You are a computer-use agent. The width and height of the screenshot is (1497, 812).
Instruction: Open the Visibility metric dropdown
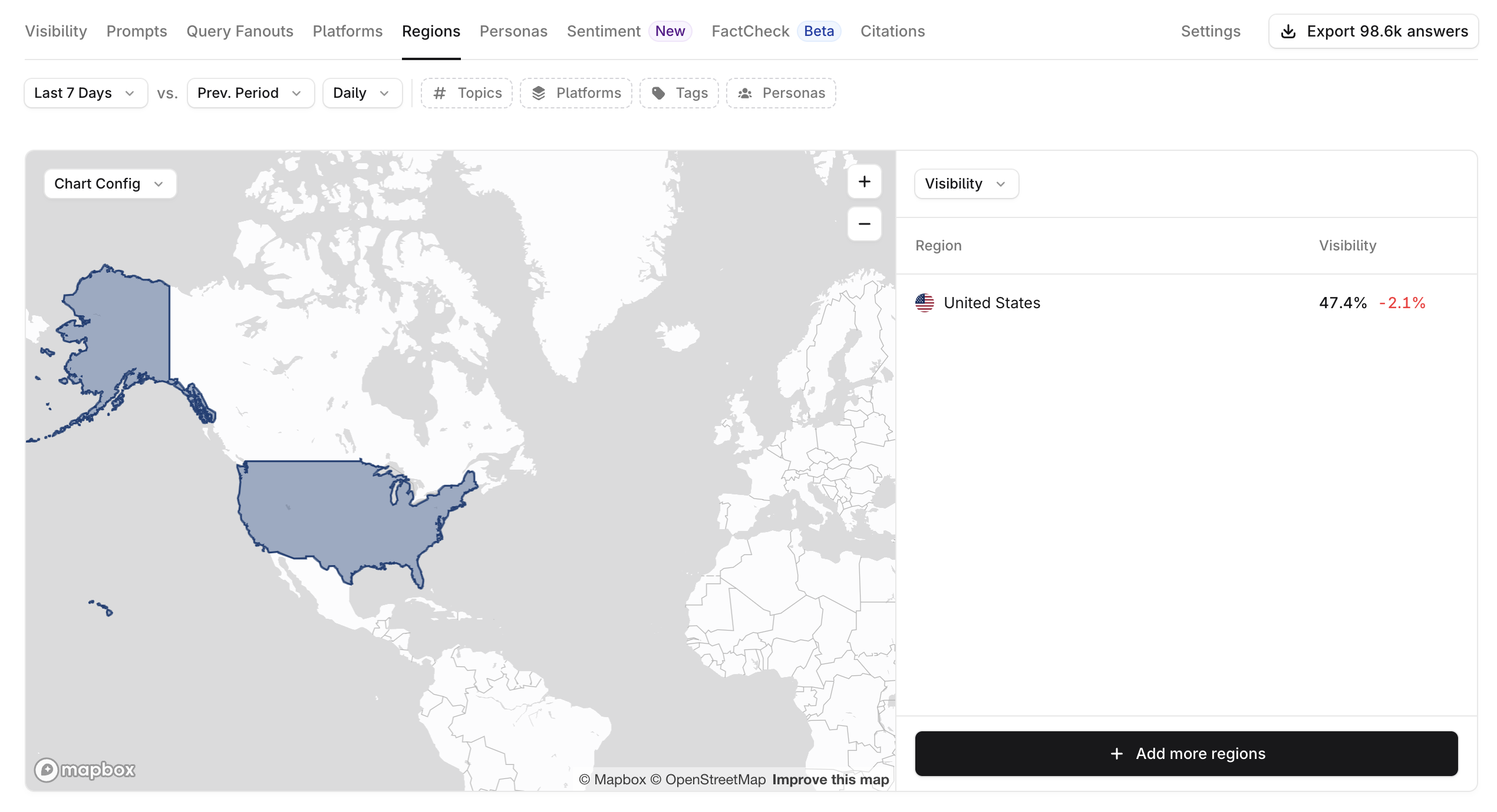pyautogui.click(x=966, y=184)
